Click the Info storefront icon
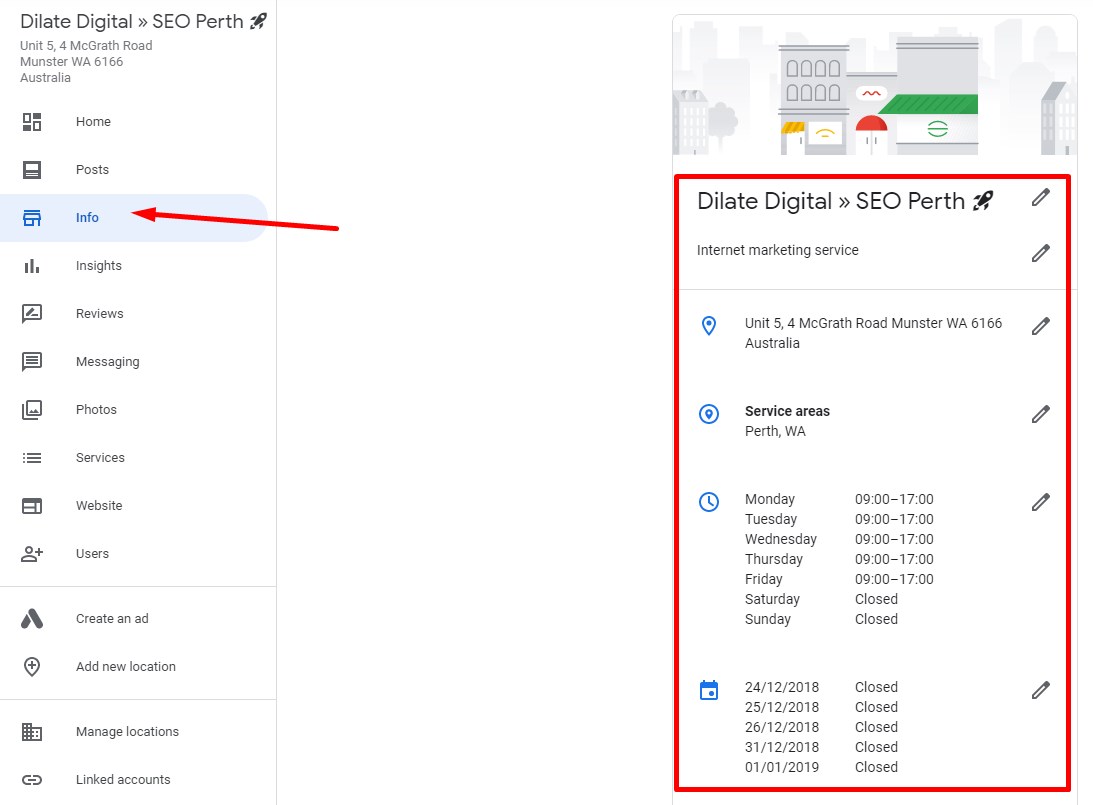The width and height of the screenshot is (1093, 805). pos(32,218)
